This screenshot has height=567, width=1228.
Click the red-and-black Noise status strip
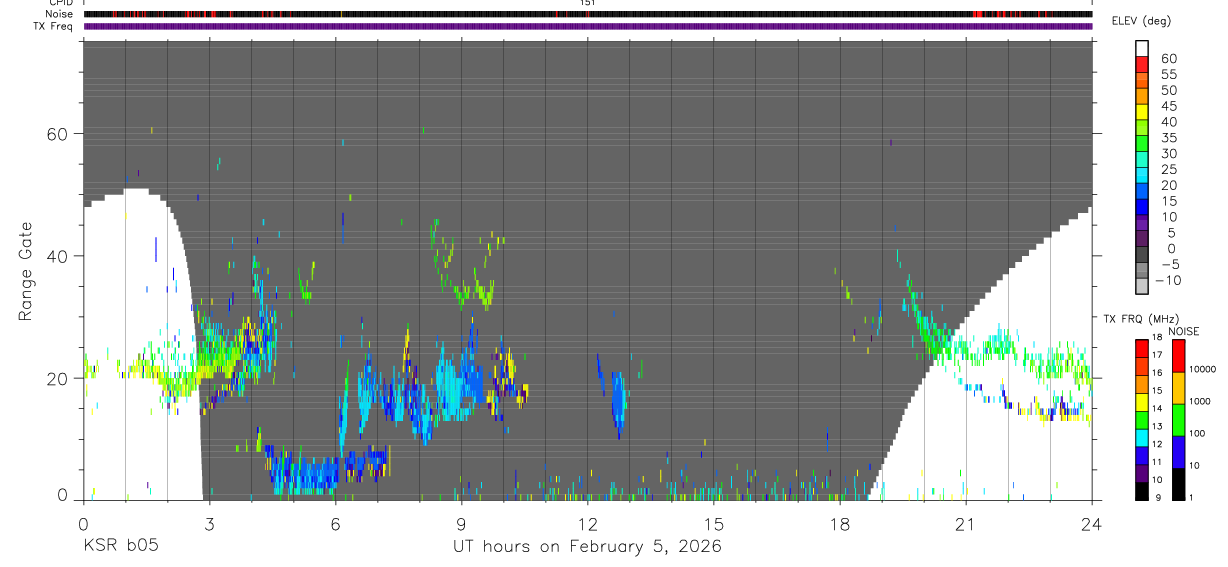pyautogui.click(x=587, y=14)
